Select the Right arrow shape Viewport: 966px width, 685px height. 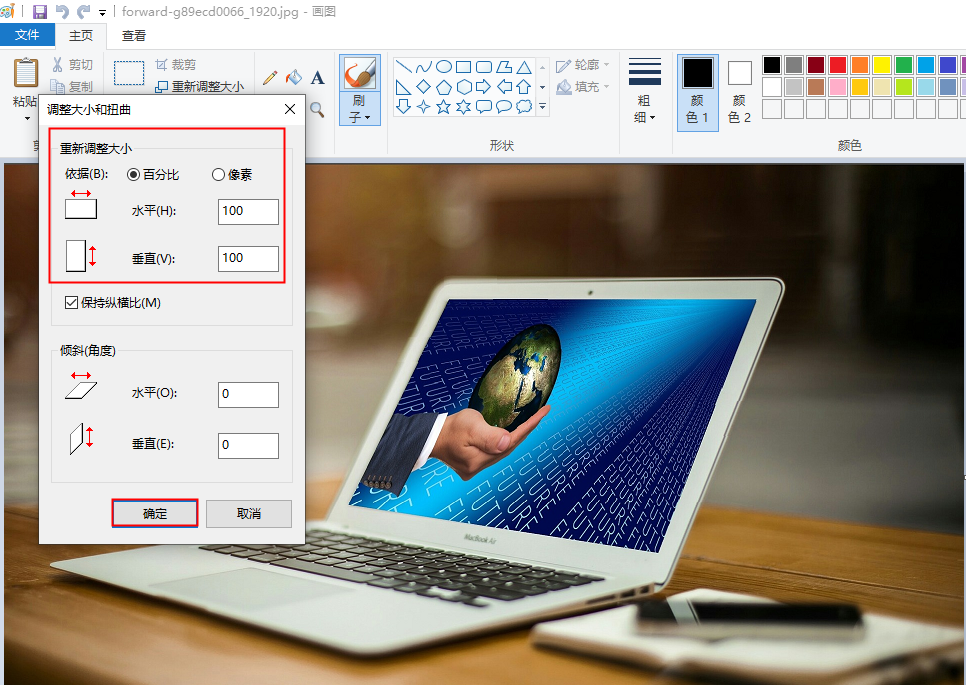click(484, 87)
